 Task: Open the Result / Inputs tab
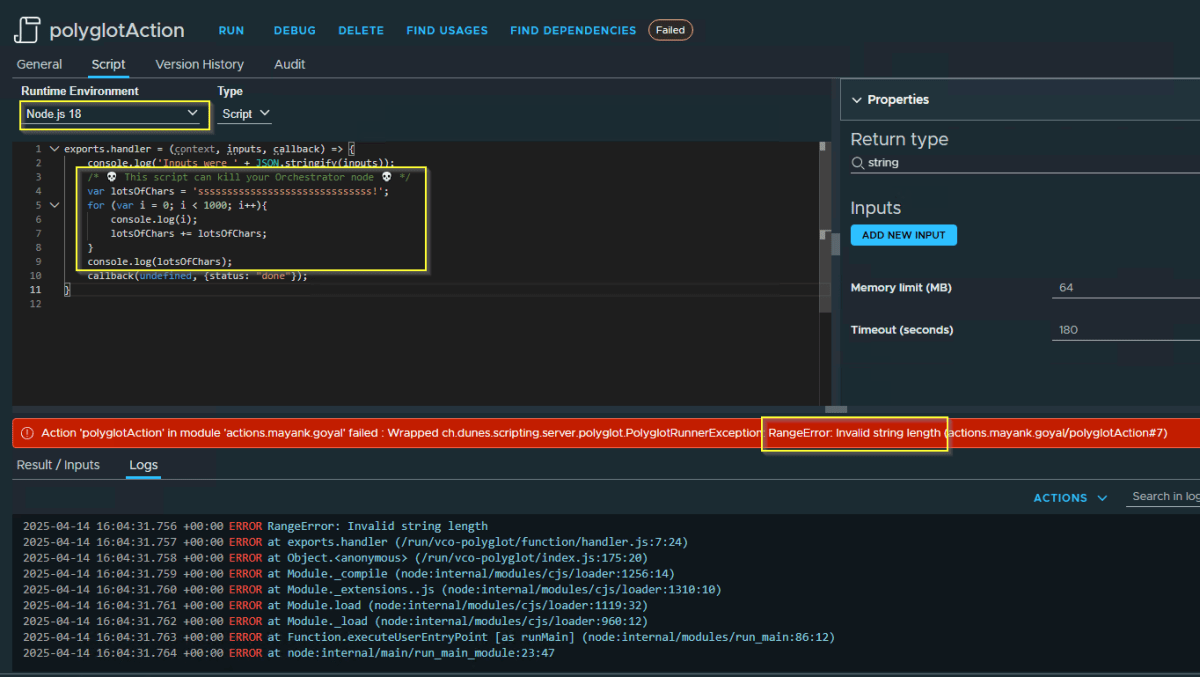point(58,465)
